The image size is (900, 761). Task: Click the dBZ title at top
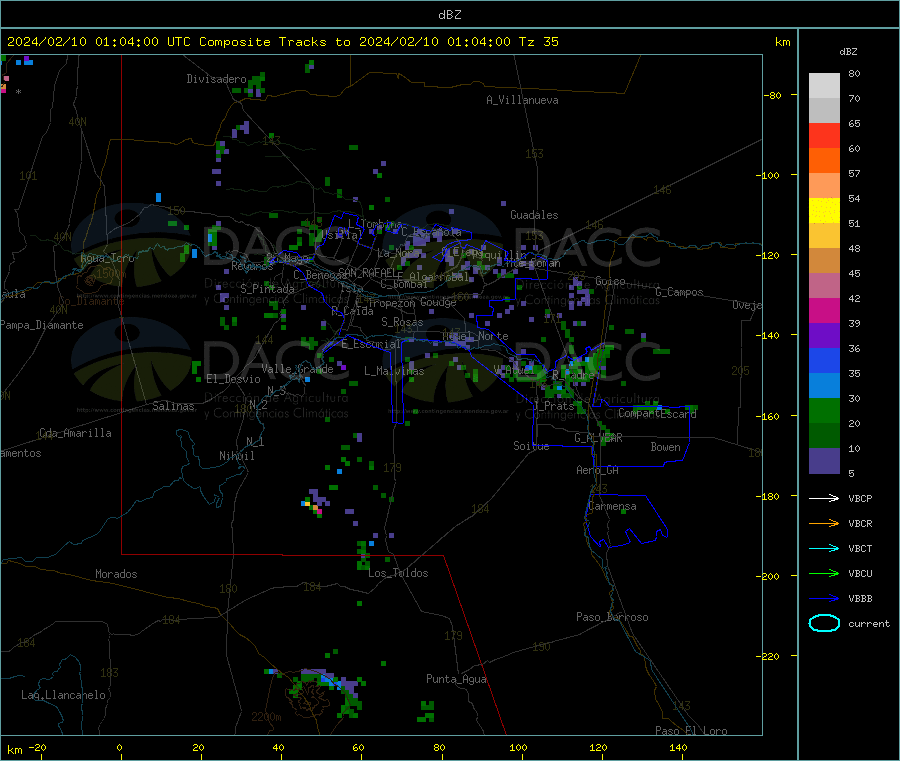[449, 15]
